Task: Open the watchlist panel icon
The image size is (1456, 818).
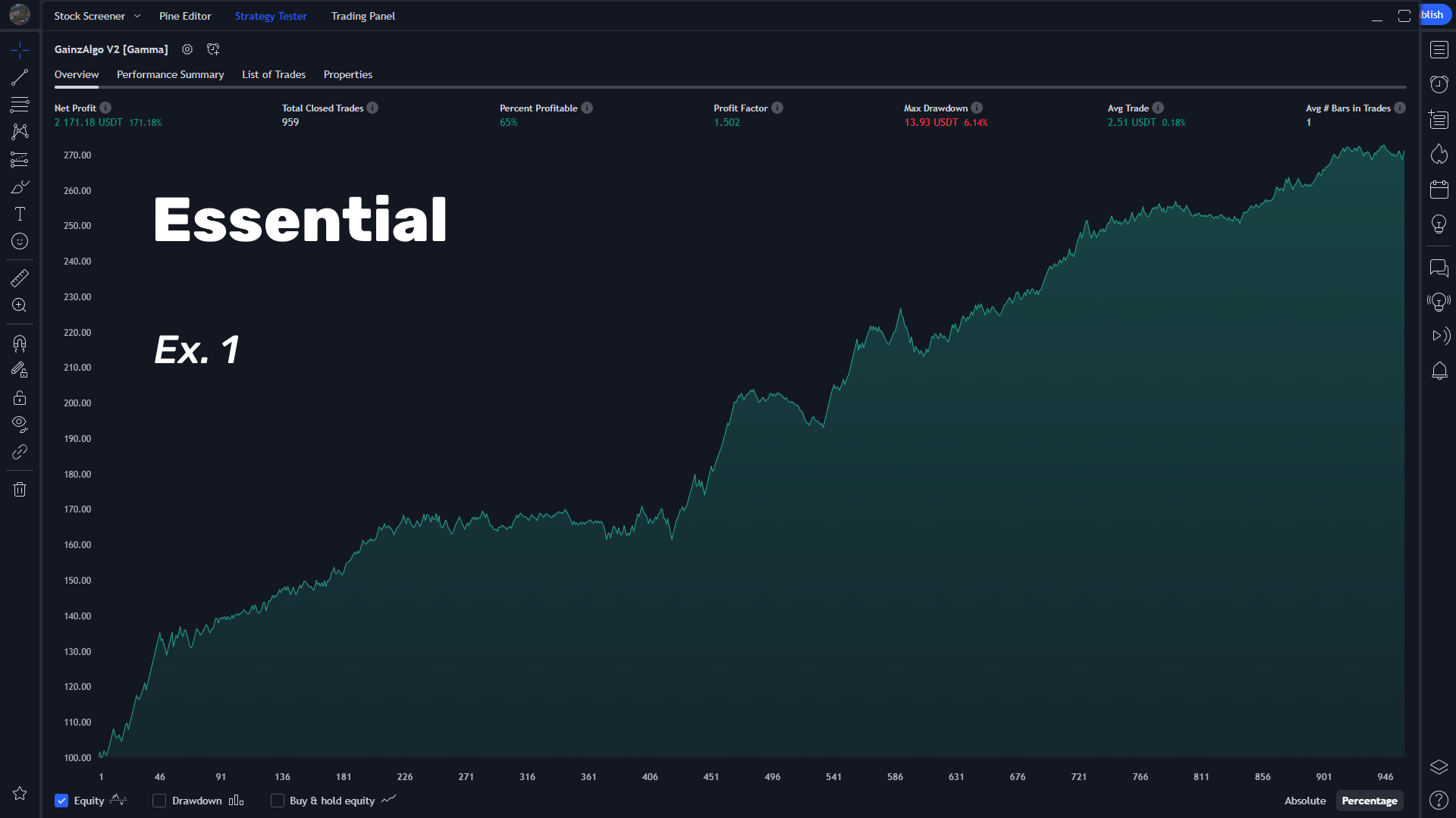Action: tap(1439, 50)
